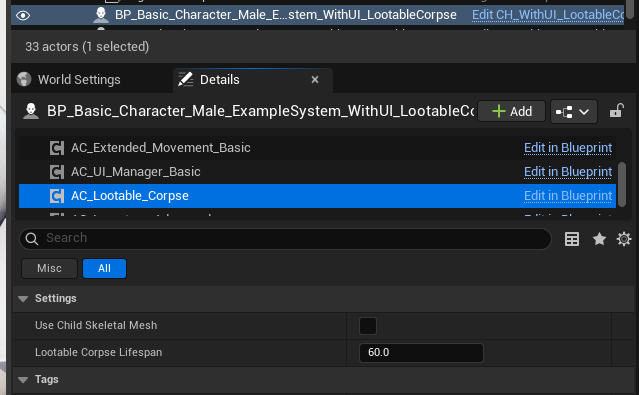The width and height of the screenshot is (639, 395).
Task: Select the AC_Lootable_Corpse component row
Action: click(317, 196)
